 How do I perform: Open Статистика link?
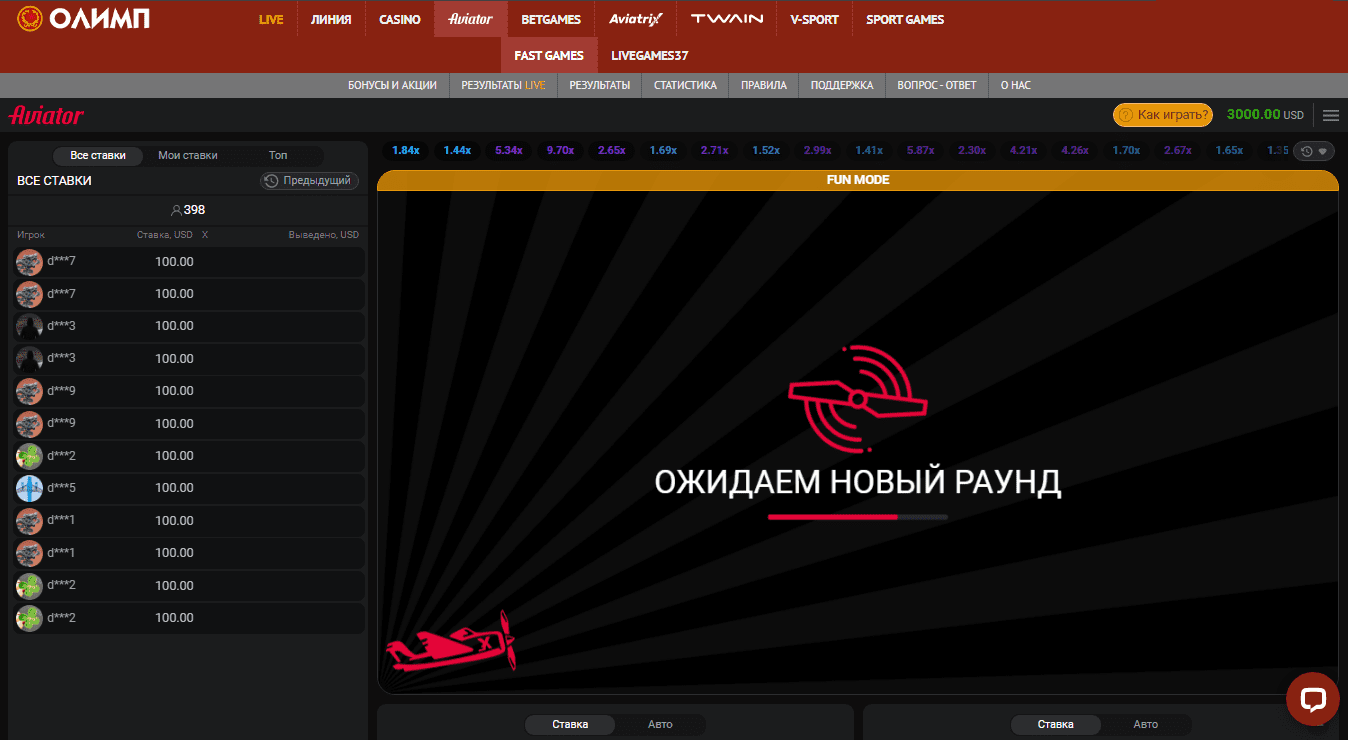tap(685, 85)
